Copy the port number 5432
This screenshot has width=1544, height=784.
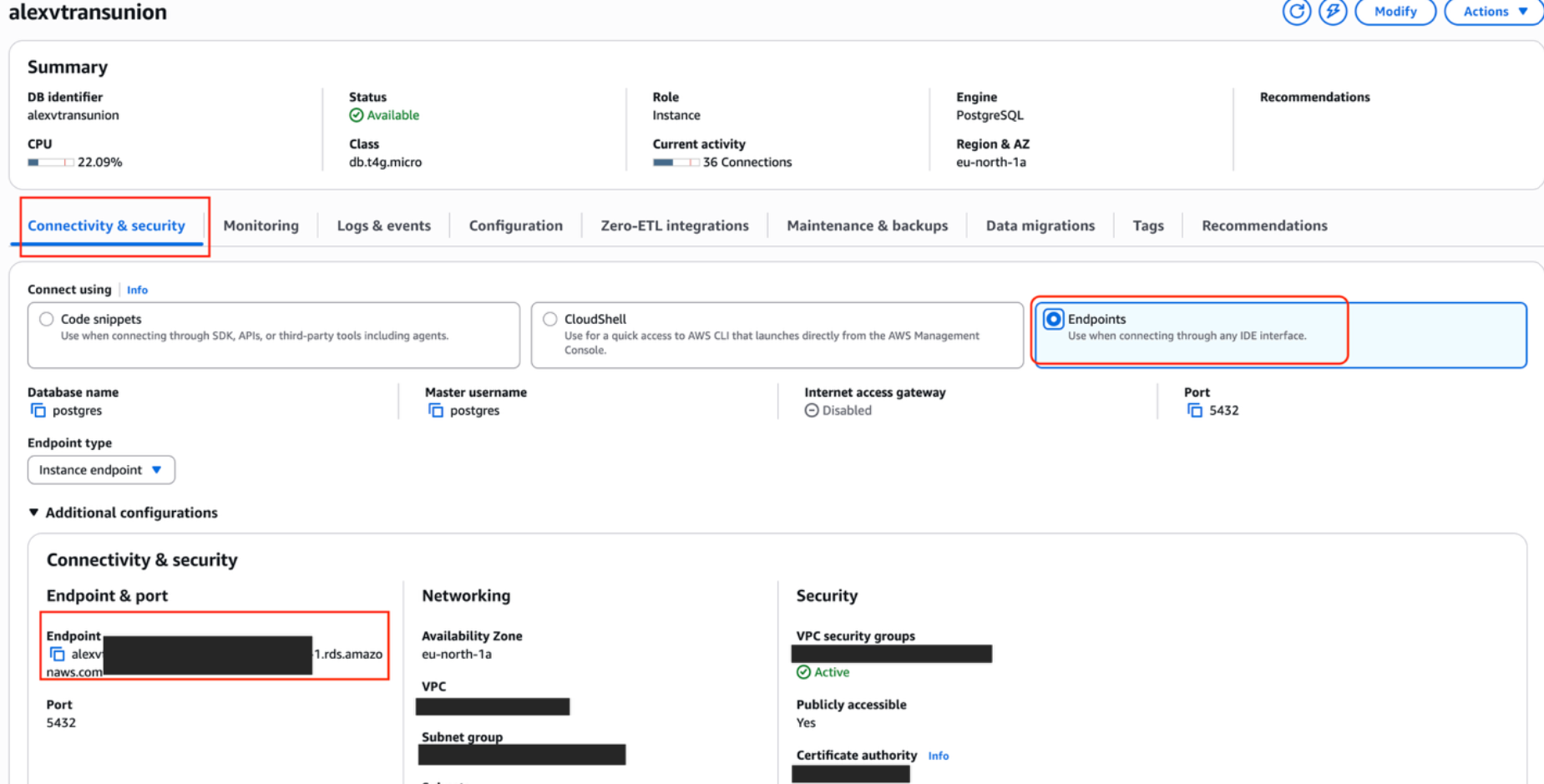[1195, 410]
